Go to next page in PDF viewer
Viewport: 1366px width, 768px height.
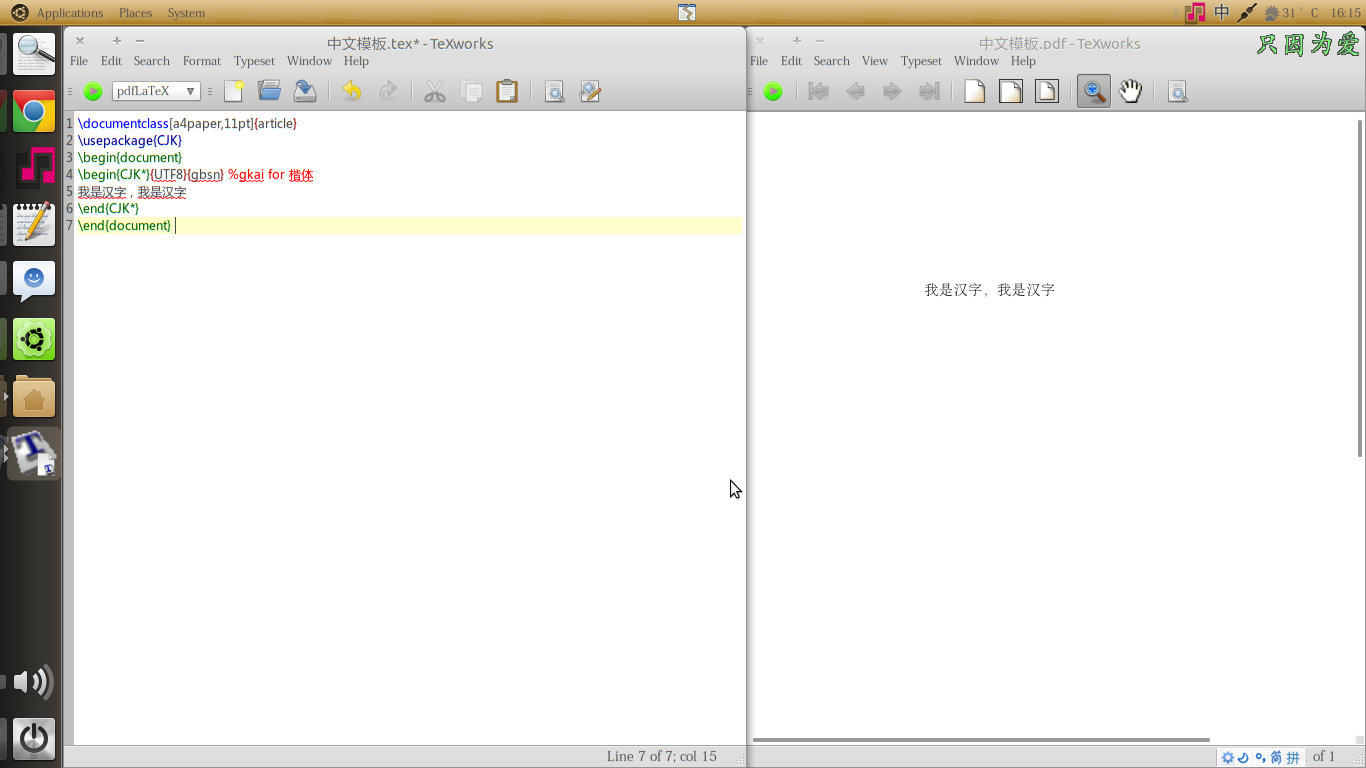tap(892, 91)
